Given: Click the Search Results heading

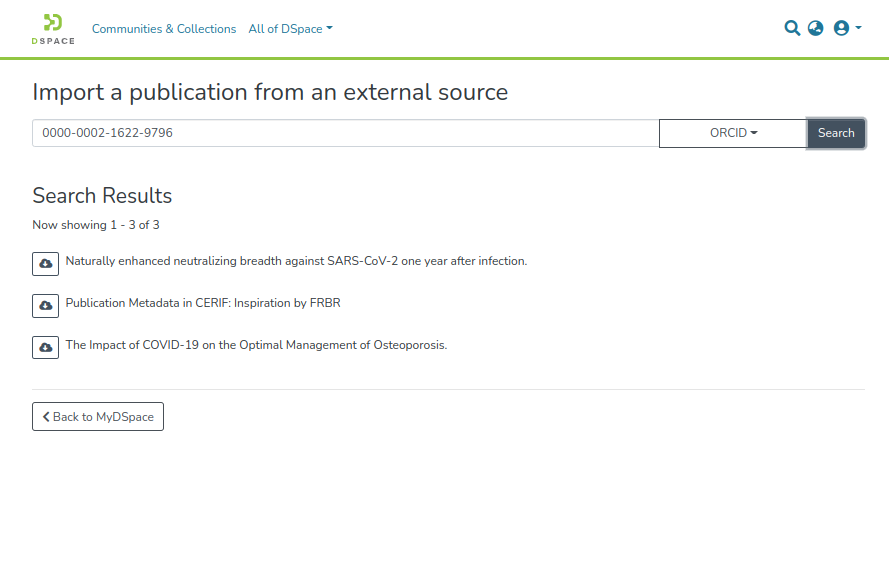Looking at the screenshot, I should click(102, 195).
